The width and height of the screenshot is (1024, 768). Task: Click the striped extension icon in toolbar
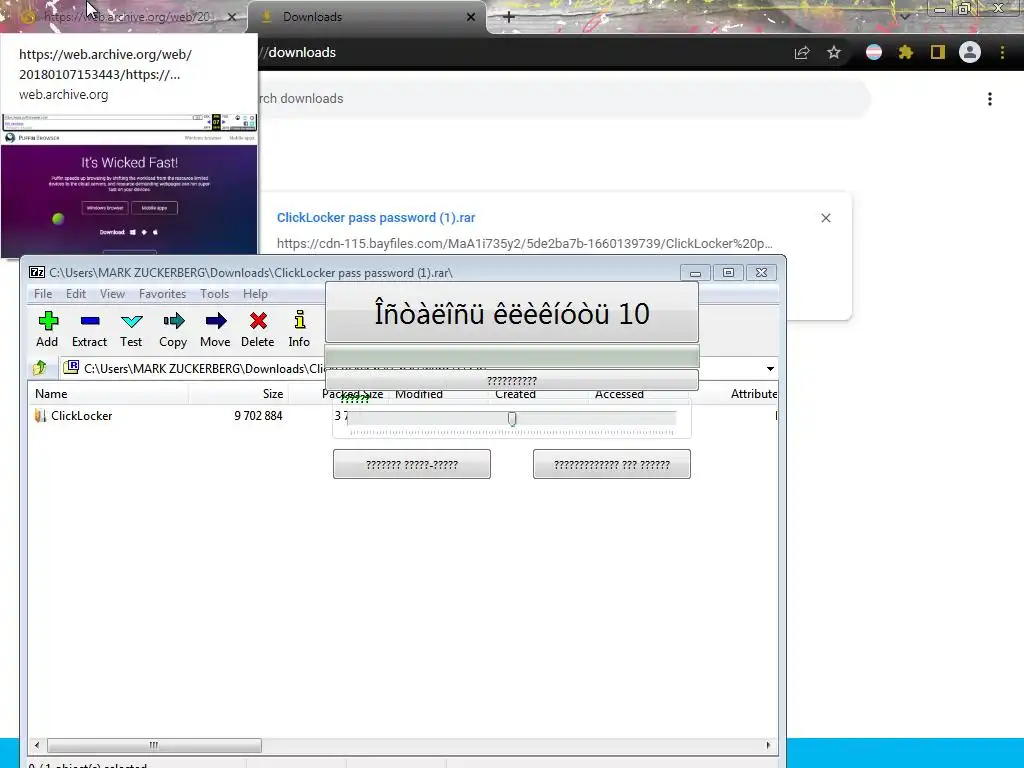point(874,52)
